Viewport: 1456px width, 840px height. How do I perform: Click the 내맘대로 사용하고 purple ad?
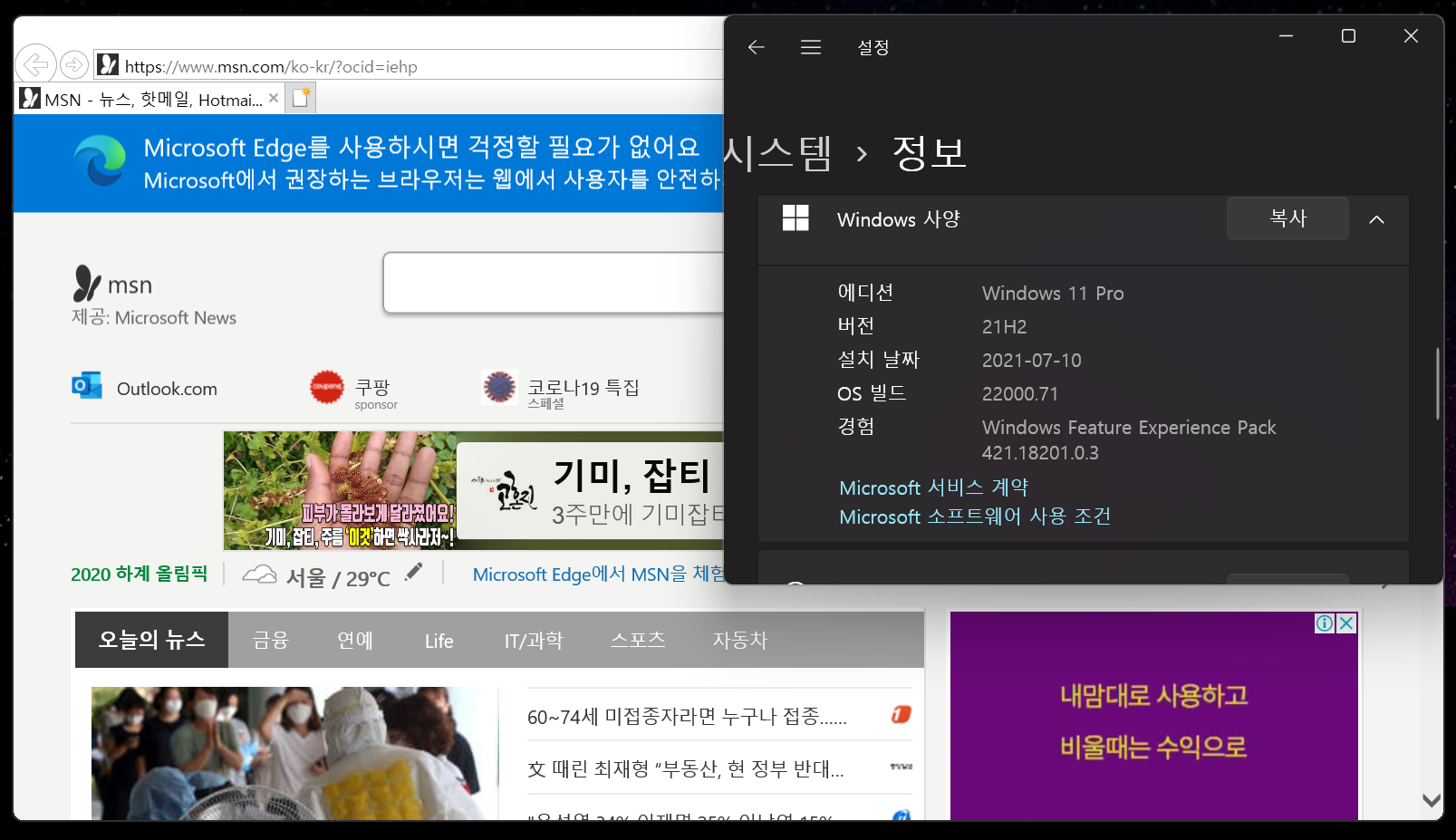click(1154, 716)
